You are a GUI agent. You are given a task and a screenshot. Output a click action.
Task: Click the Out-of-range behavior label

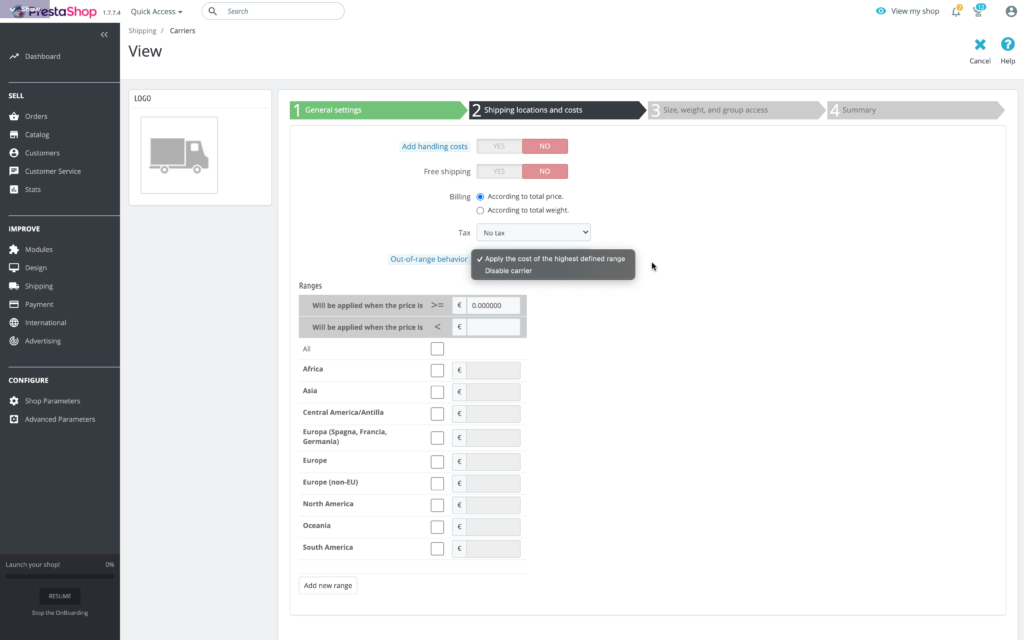[x=428, y=259]
